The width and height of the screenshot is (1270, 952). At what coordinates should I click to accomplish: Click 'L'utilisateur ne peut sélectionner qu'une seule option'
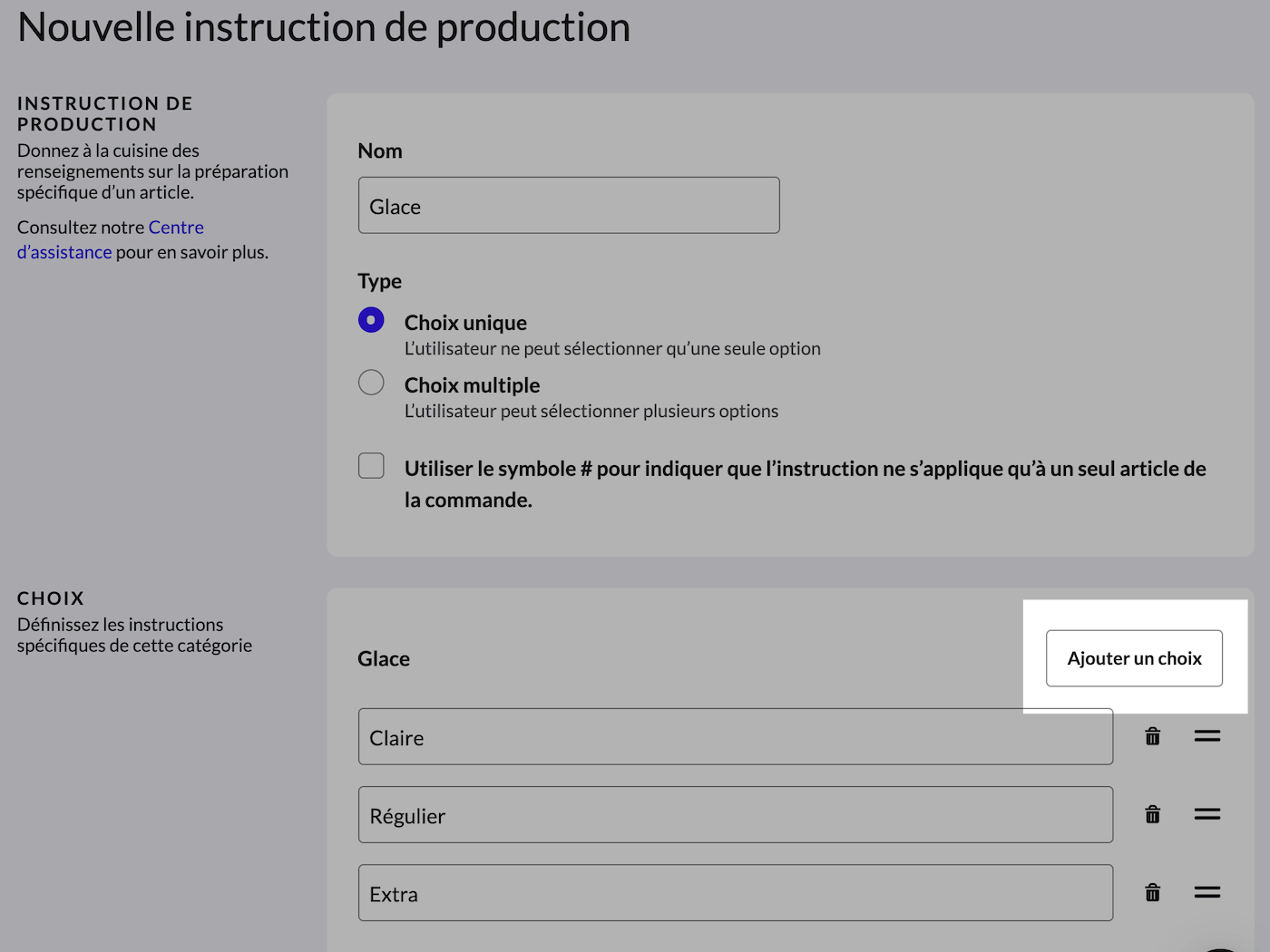pyautogui.click(x=612, y=348)
